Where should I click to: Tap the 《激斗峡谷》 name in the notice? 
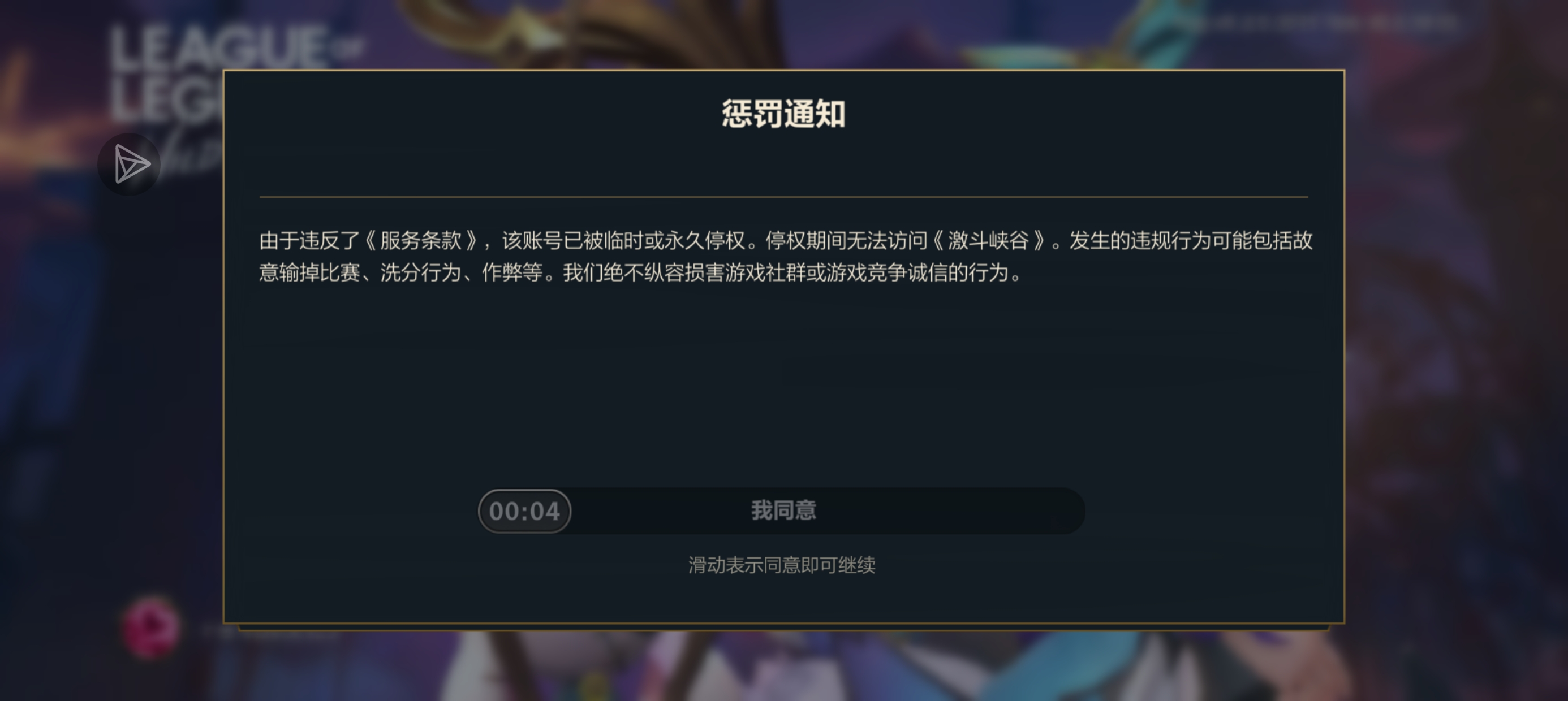(989, 241)
